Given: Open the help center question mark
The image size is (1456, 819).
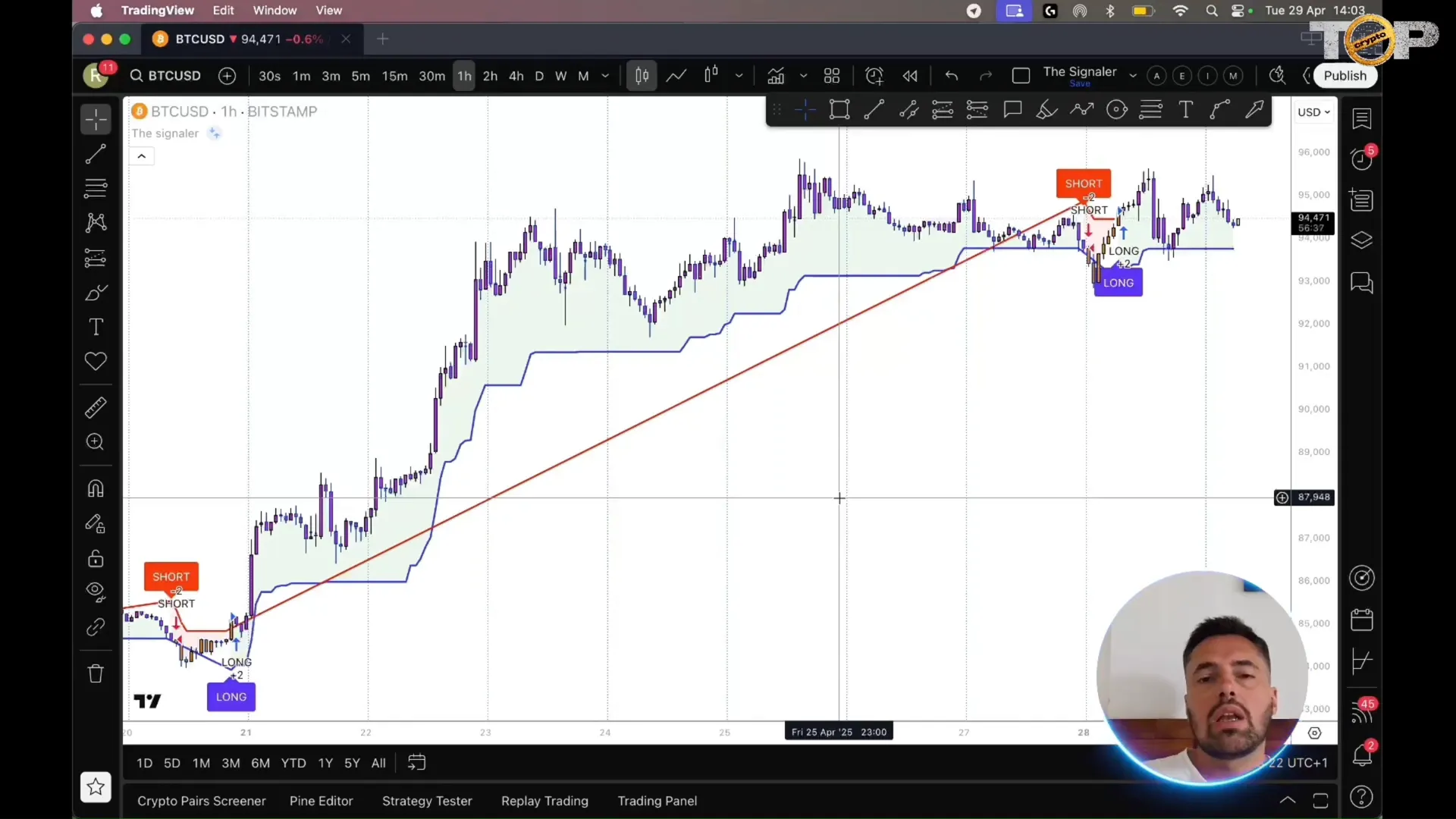Looking at the screenshot, I should [1362, 797].
